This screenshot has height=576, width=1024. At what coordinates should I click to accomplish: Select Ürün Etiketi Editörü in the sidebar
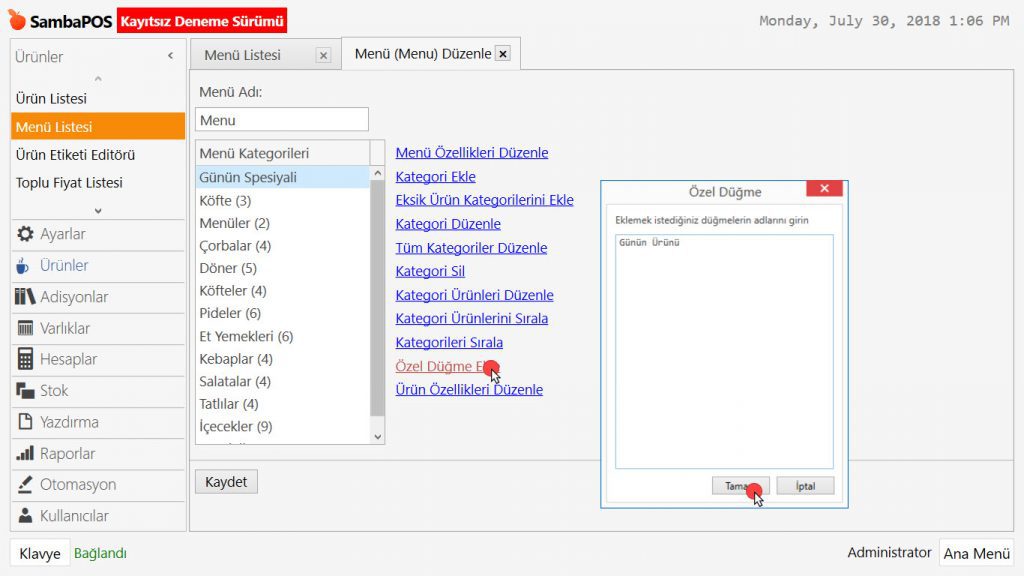pyautogui.click(x=75, y=155)
